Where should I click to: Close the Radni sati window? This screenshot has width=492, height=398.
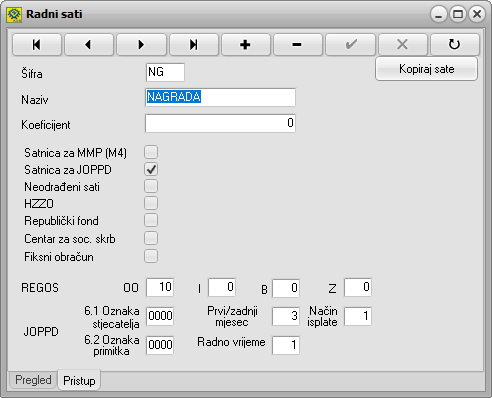click(477, 14)
